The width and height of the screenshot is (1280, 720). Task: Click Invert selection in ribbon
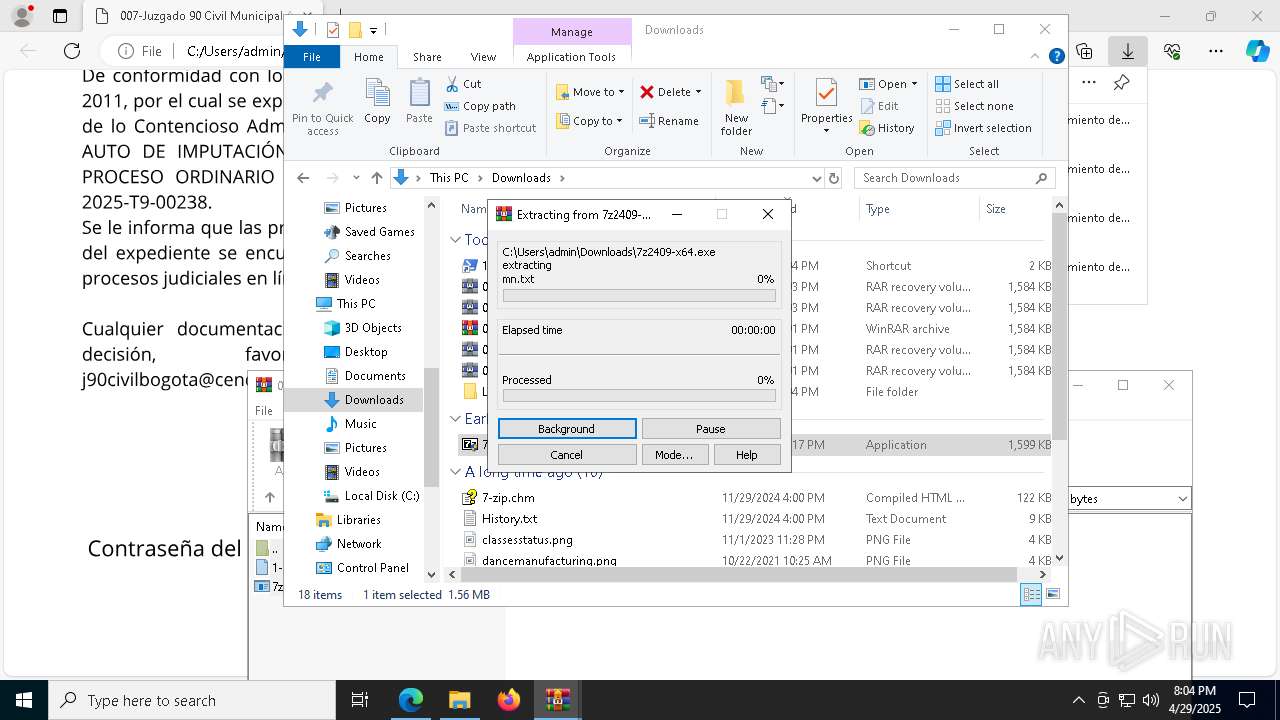pos(983,128)
